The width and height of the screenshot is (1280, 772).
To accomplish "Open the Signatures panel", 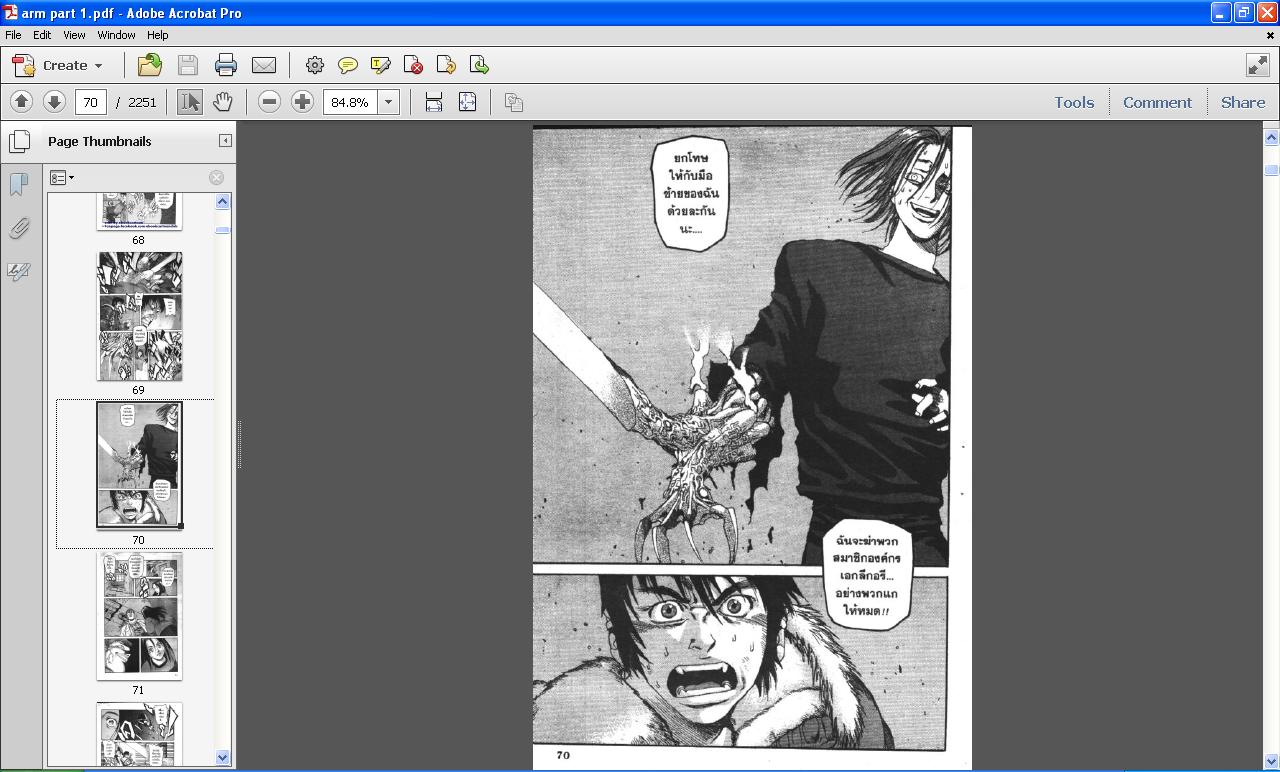I will (x=19, y=271).
